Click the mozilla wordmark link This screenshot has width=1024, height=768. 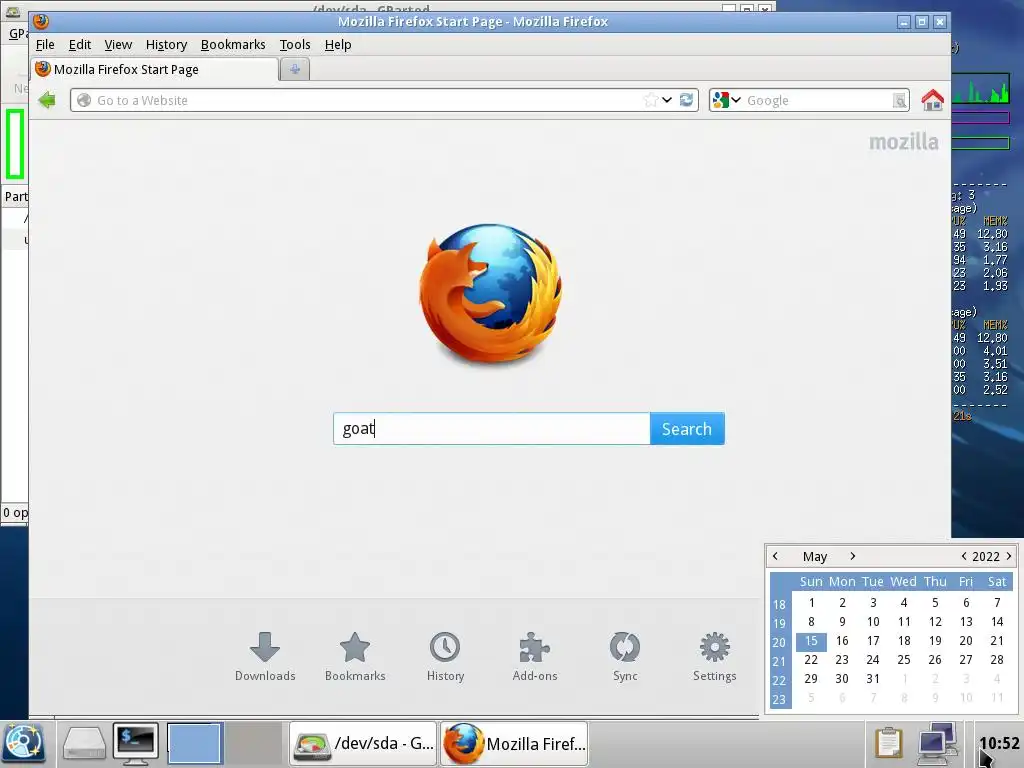(x=903, y=142)
